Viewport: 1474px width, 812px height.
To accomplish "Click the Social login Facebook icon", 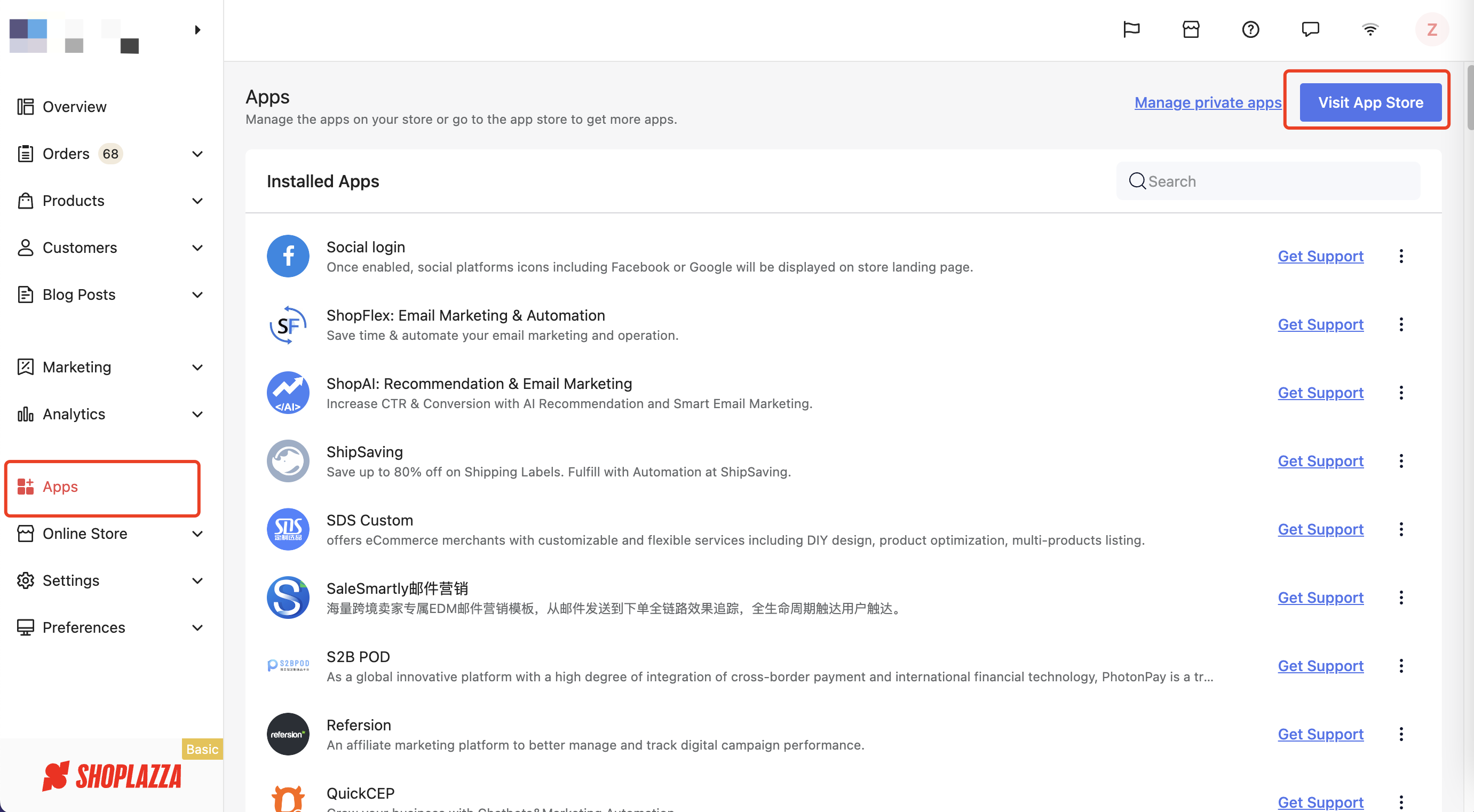I will point(288,256).
